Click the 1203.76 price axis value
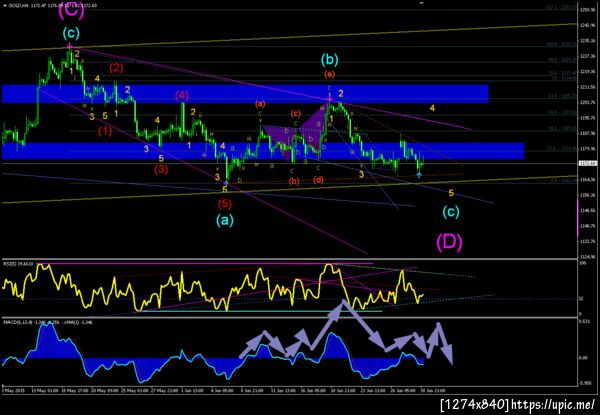The image size is (600, 415). pyautogui.click(x=586, y=103)
